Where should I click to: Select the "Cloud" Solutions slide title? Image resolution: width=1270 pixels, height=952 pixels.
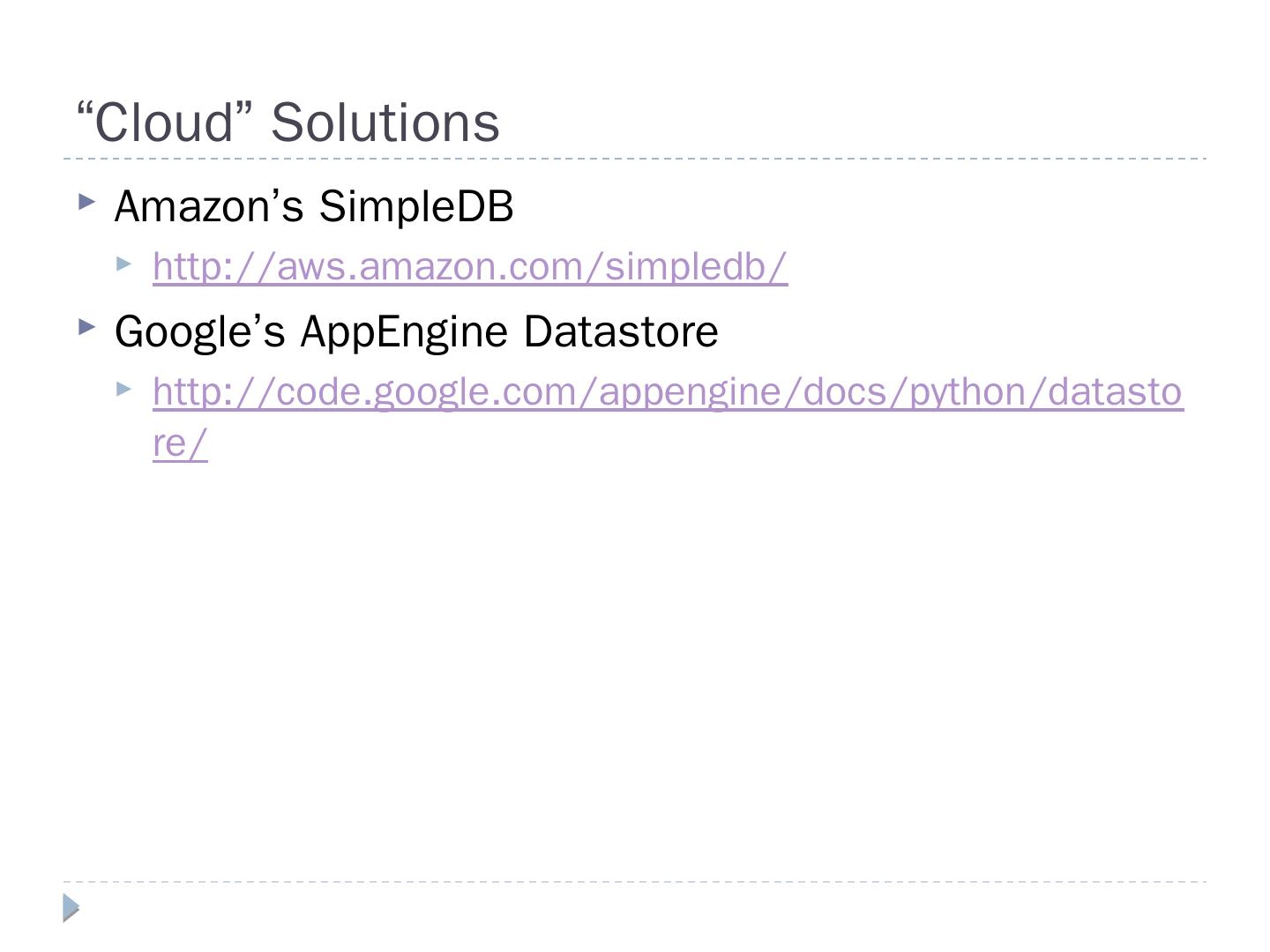(288, 122)
